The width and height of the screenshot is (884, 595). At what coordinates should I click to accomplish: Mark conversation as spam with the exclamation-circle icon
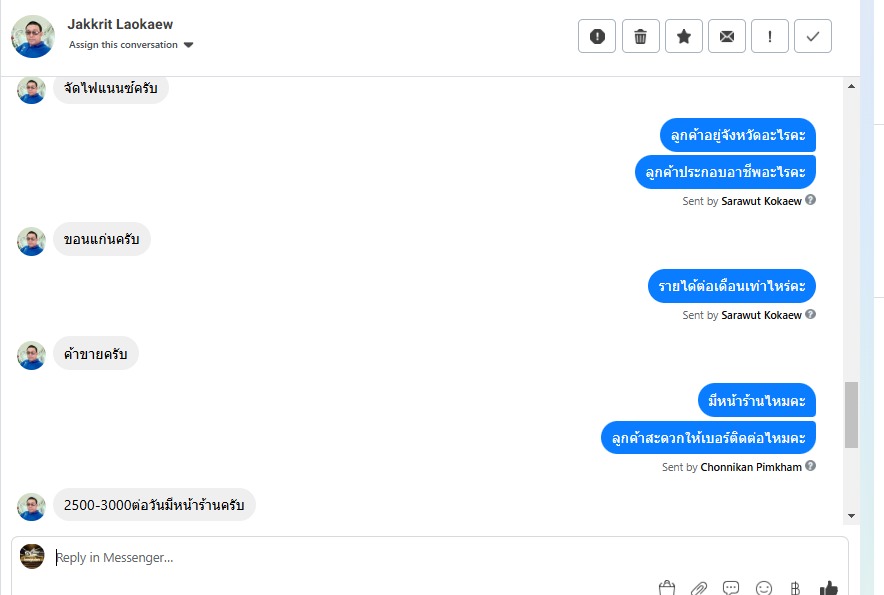tap(596, 36)
